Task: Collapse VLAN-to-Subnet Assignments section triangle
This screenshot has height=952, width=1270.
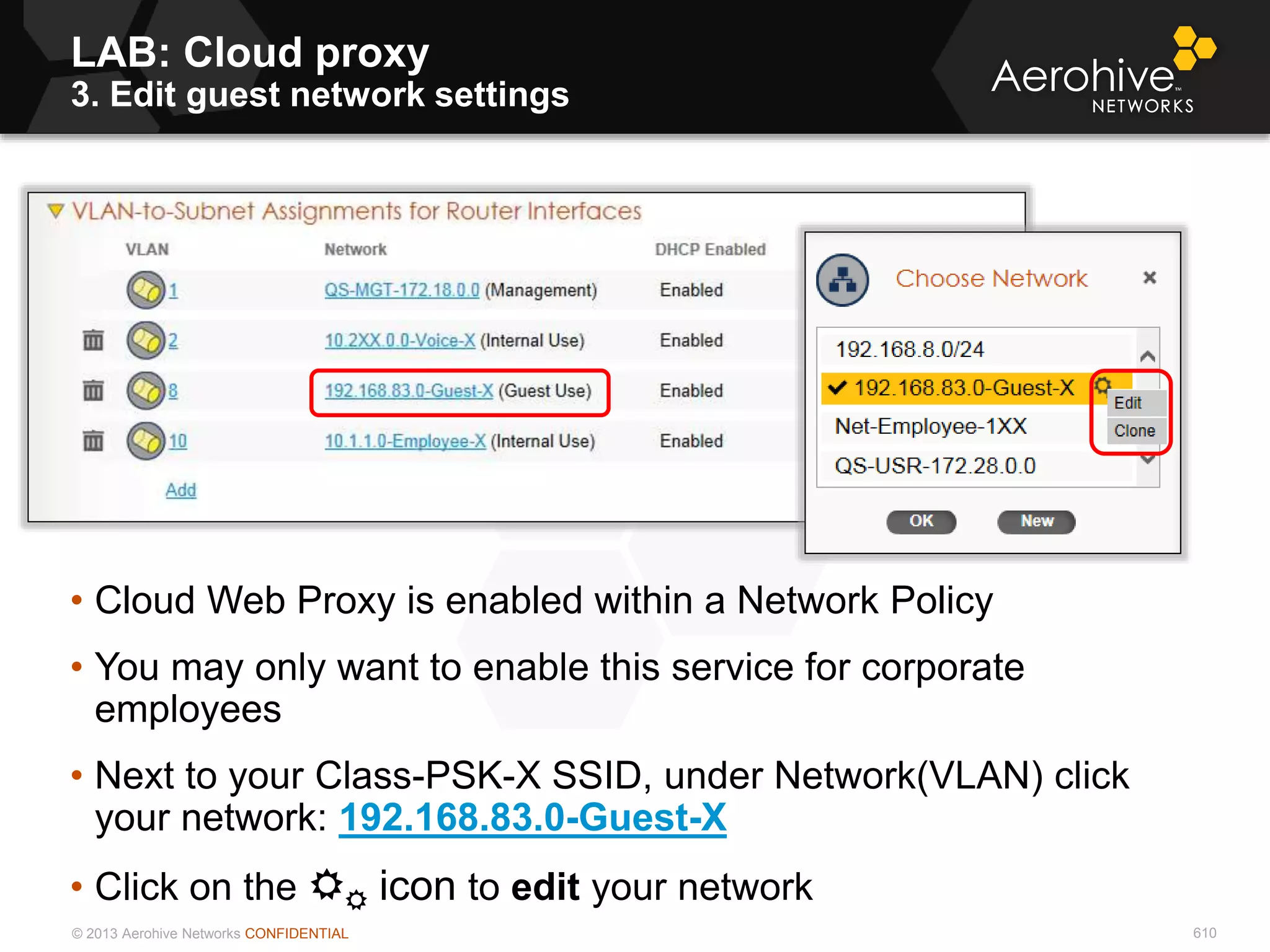Action: click(x=56, y=211)
